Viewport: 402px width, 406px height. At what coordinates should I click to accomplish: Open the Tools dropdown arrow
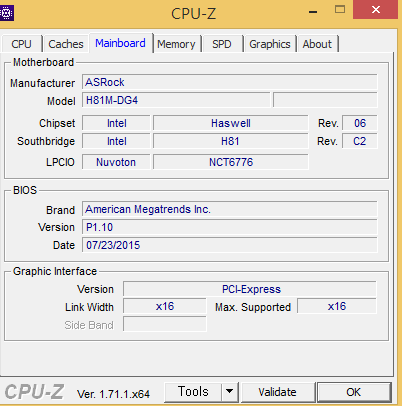tap(230, 392)
